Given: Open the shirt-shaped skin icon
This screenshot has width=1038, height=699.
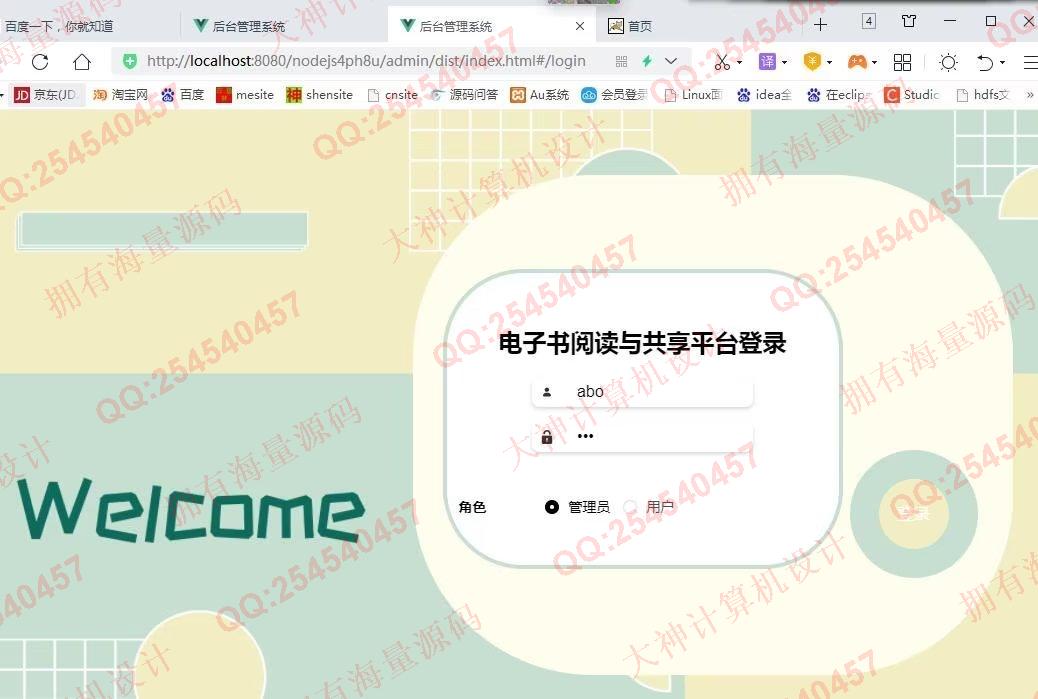Looking at the screenshot, I should pyautogui.click(x=909, y=21).
